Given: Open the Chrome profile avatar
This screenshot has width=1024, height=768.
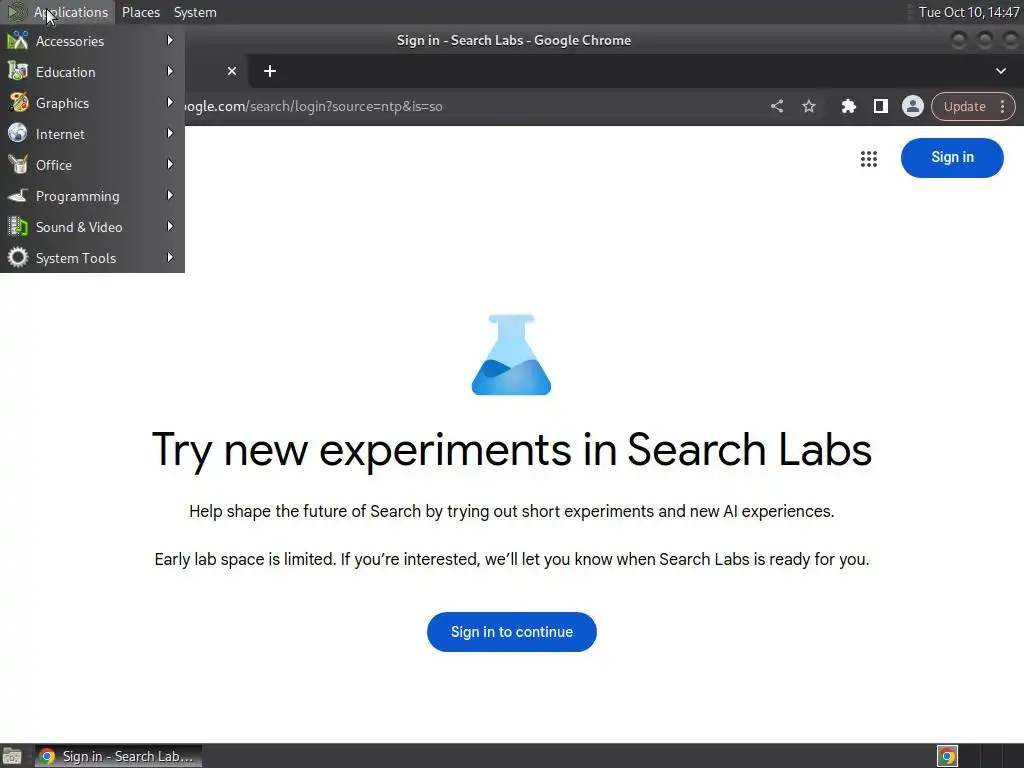Looking at the screenshot, I should tap(912, 106).
